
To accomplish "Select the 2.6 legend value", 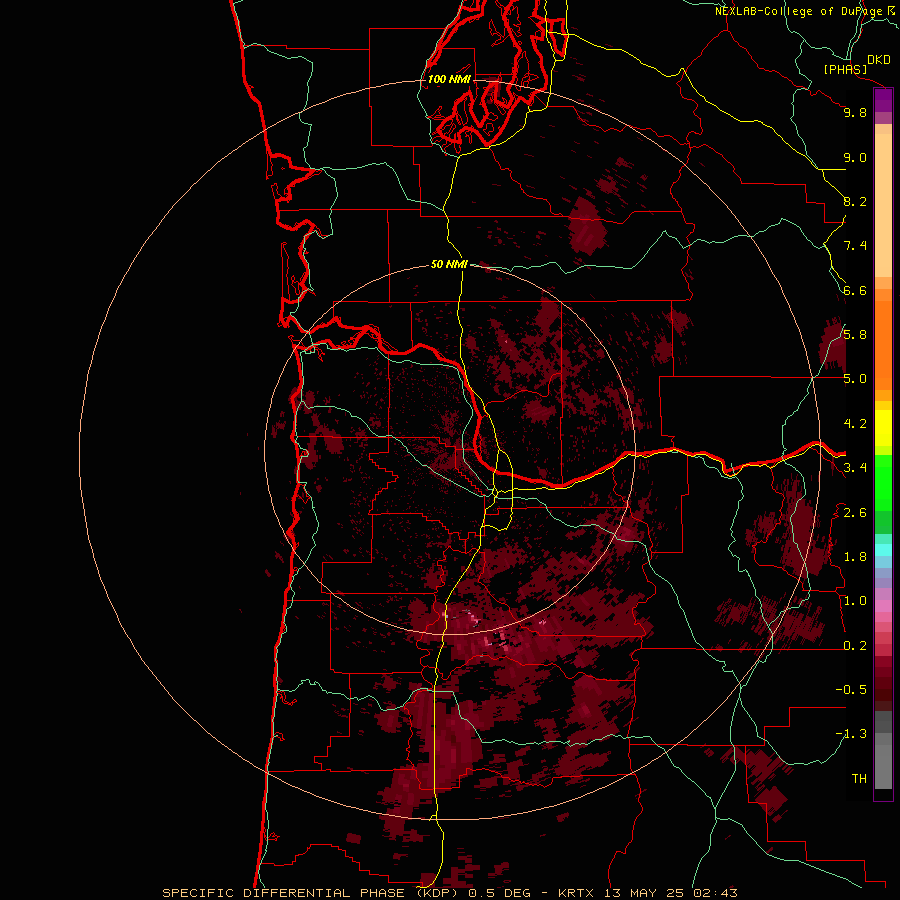I will [855, 512].
